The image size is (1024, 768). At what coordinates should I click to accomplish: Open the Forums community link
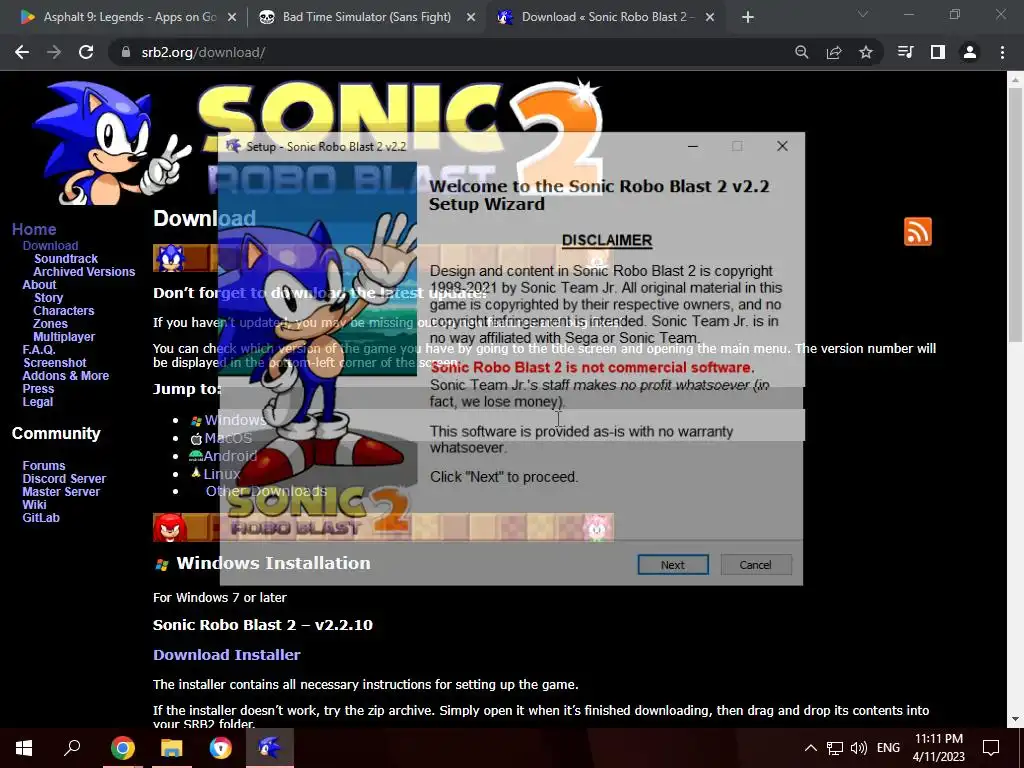tap(44, 466)
